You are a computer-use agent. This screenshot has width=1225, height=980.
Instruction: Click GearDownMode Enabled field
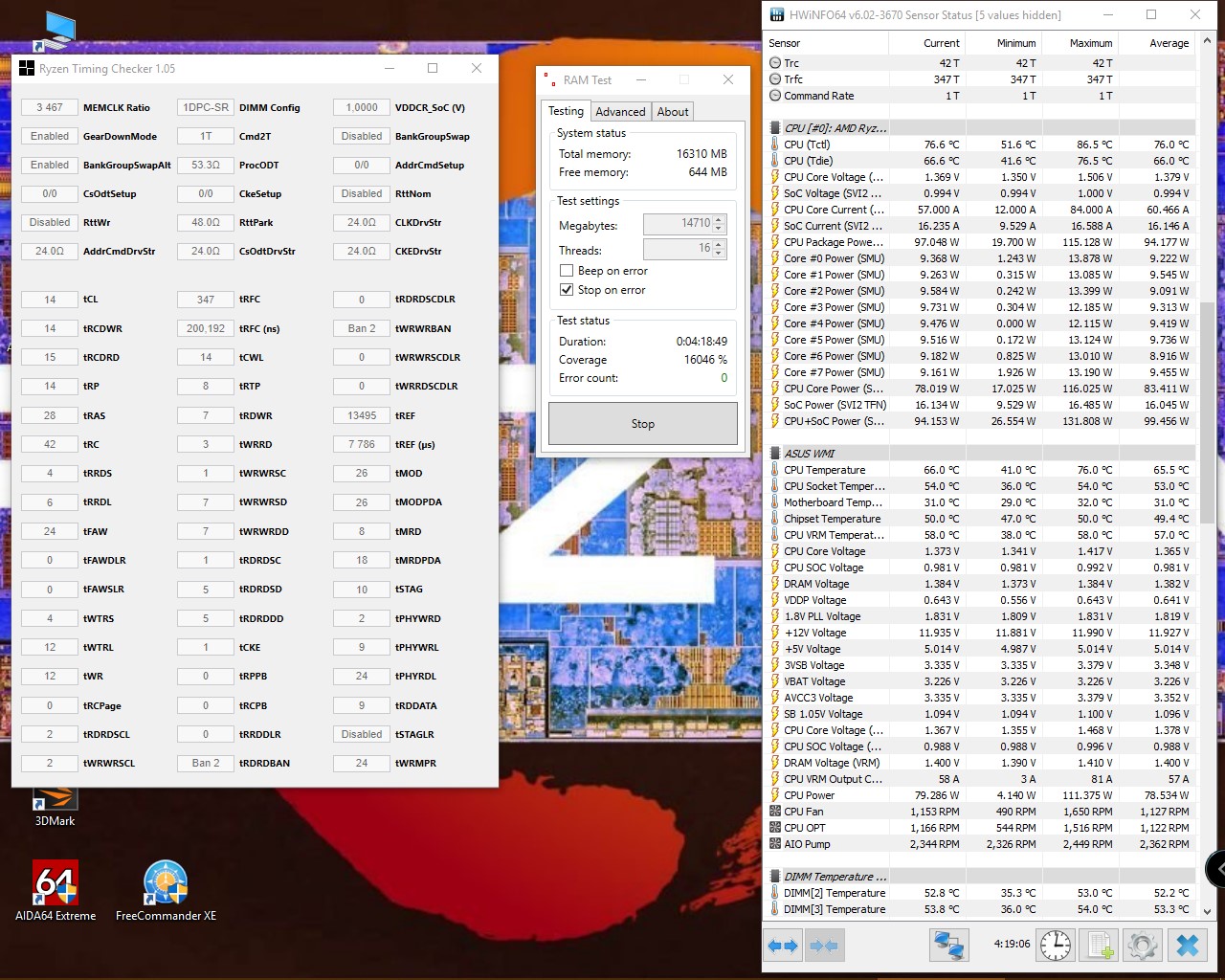coord(50,136)
